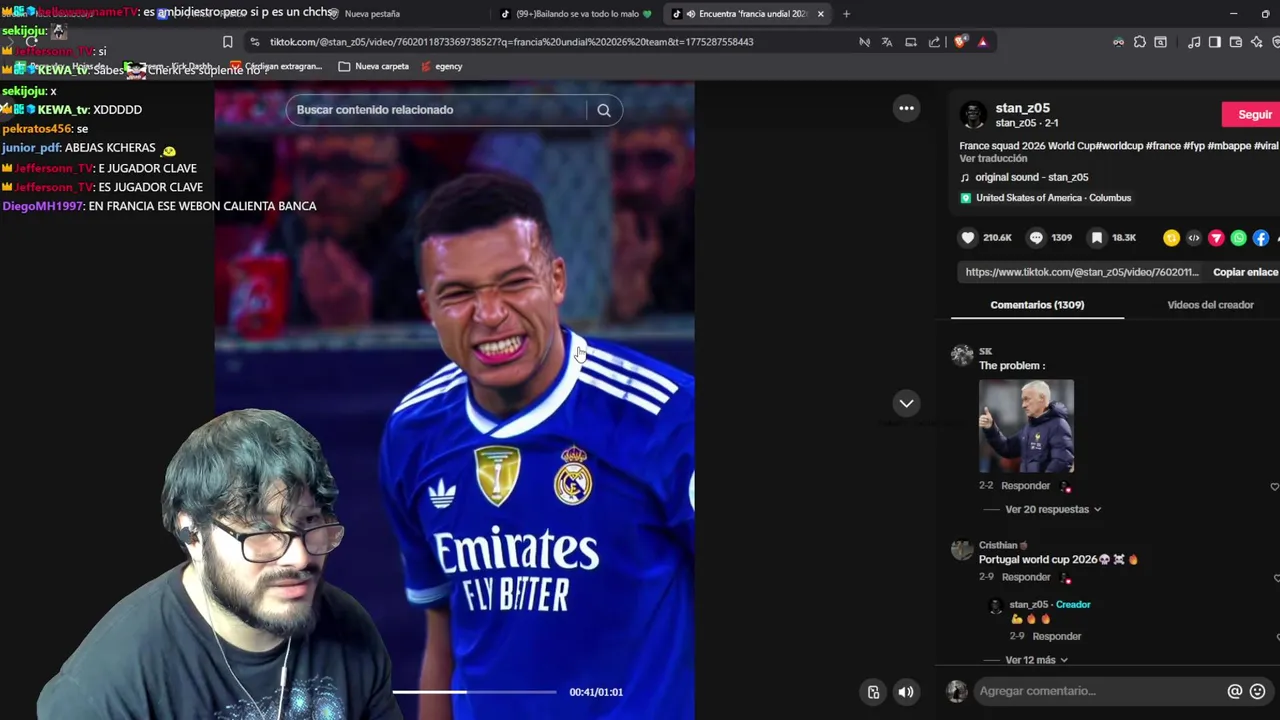
Task: Mute the video with the speaker icon
Action: pyautogui.click(x=906, y=692)
